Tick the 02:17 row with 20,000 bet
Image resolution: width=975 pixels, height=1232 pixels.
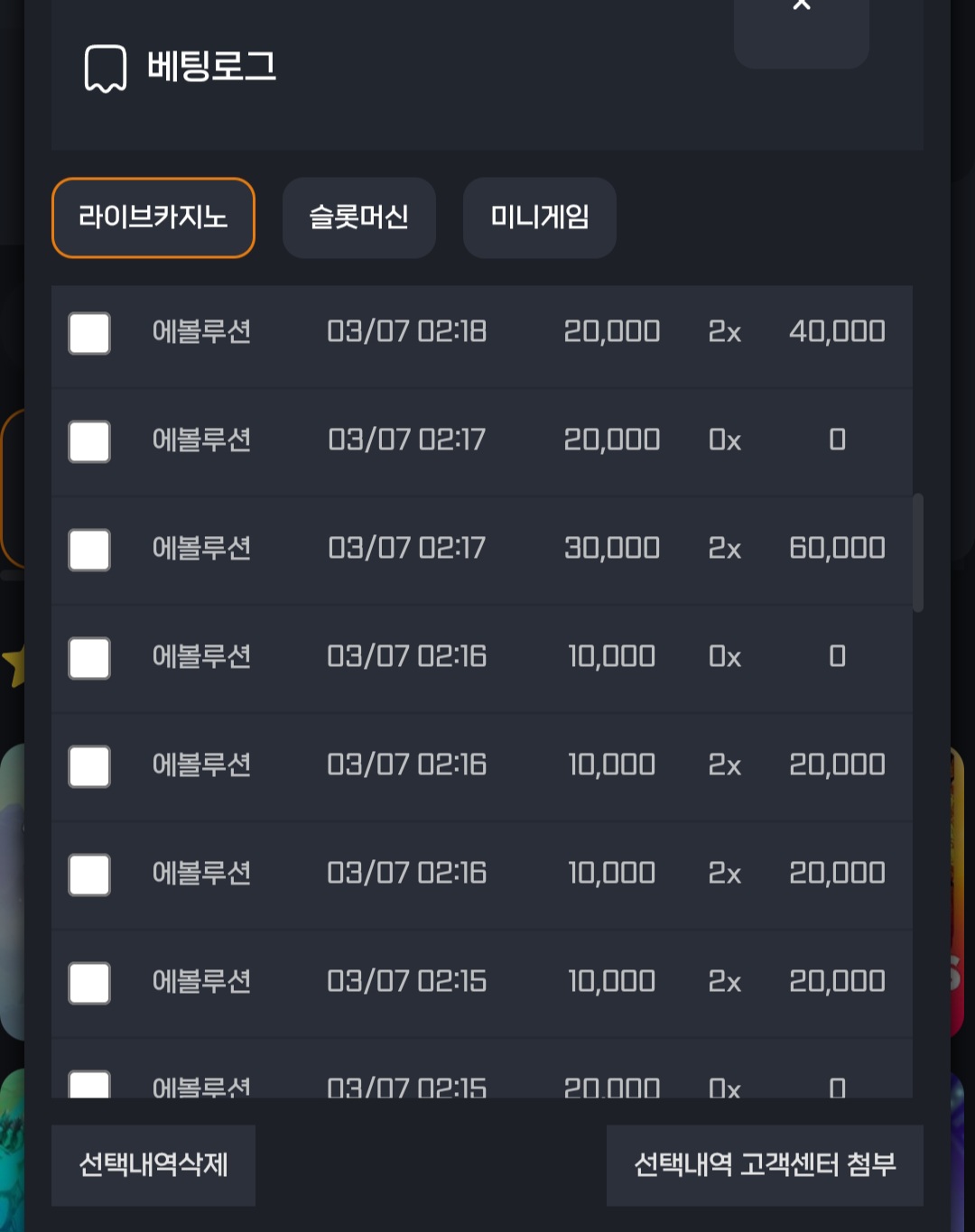(89, 441)
